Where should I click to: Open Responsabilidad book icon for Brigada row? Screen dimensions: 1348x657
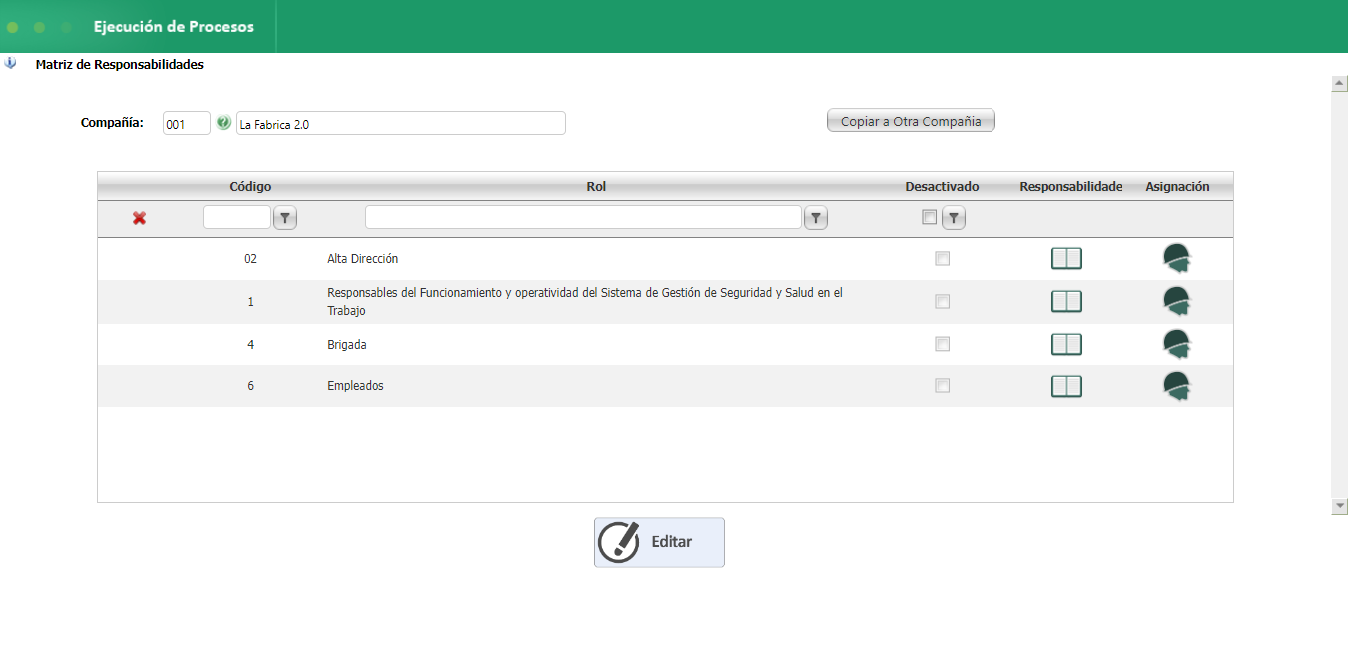pos(1066,345)
